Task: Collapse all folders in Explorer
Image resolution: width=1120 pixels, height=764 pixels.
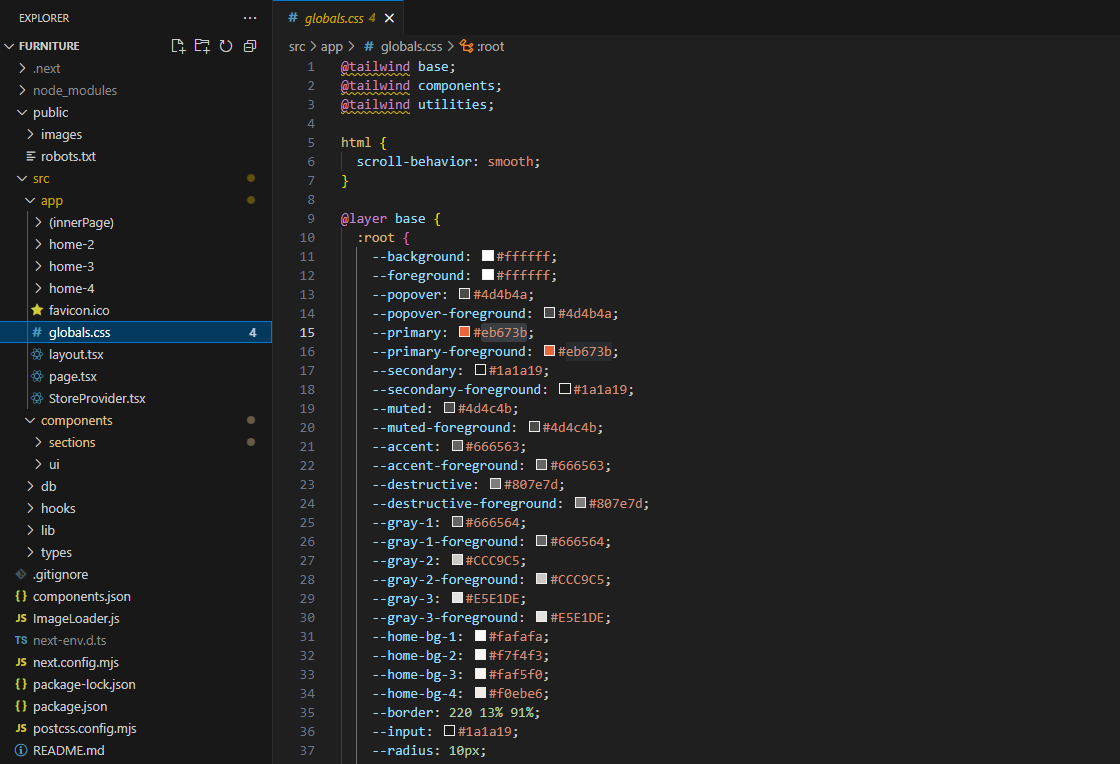Action: pyautogui.click(x=250, y=46)
